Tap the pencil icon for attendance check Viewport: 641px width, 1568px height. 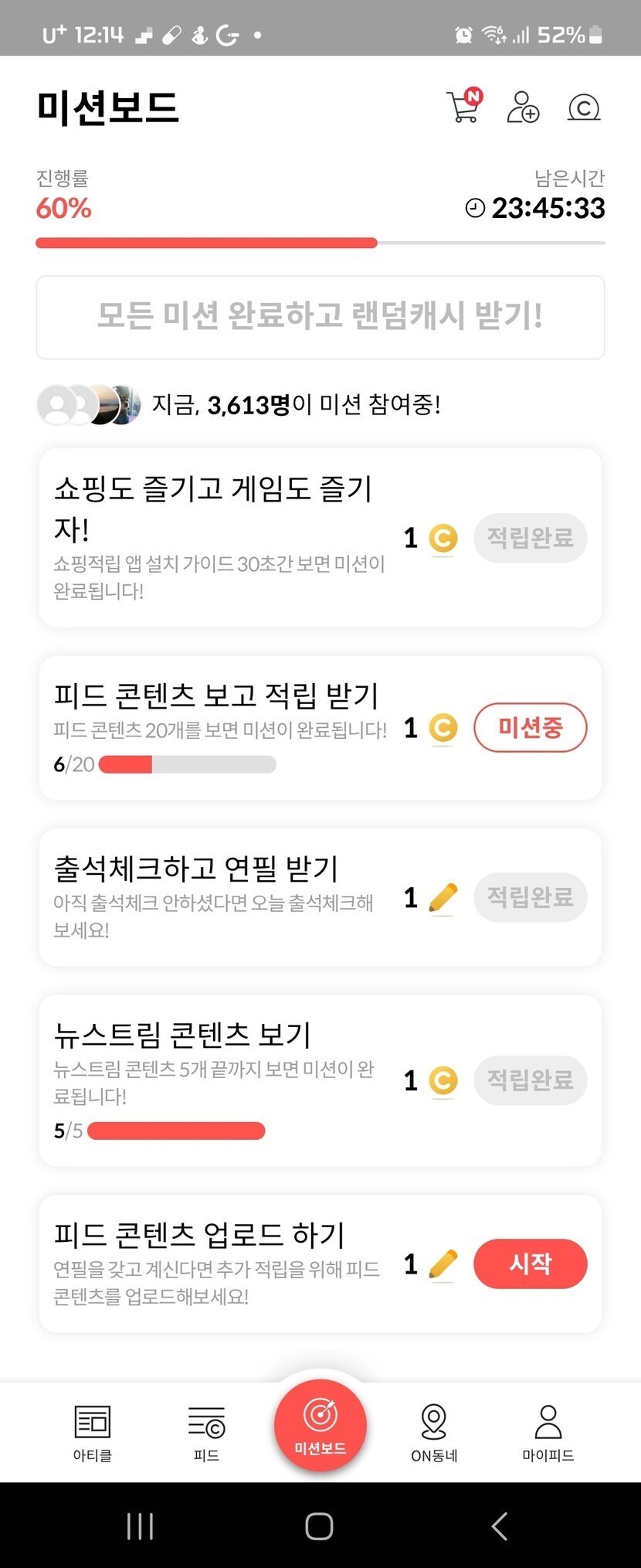(443, 898)
